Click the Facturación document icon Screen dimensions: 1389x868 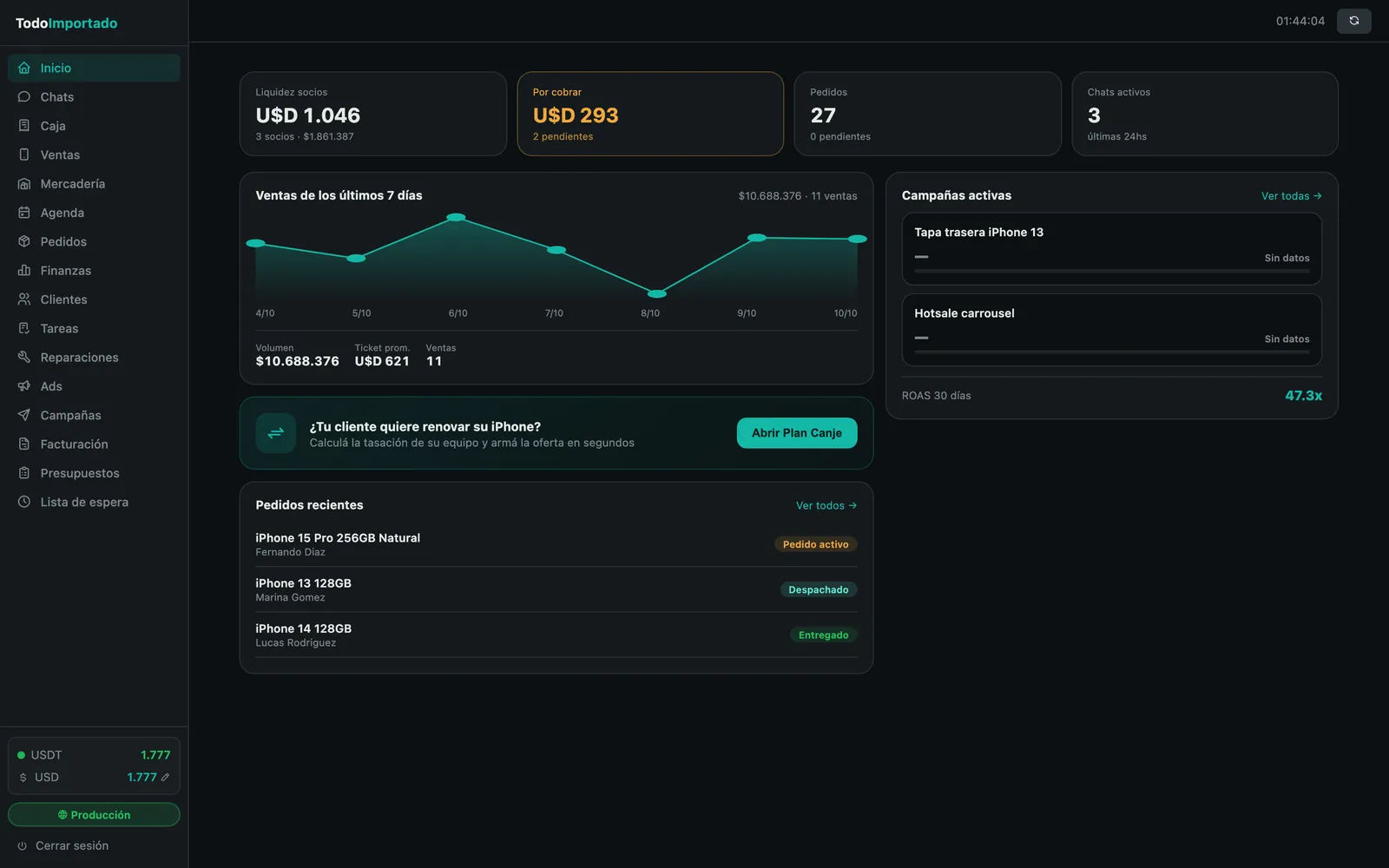tap(24, 444)
